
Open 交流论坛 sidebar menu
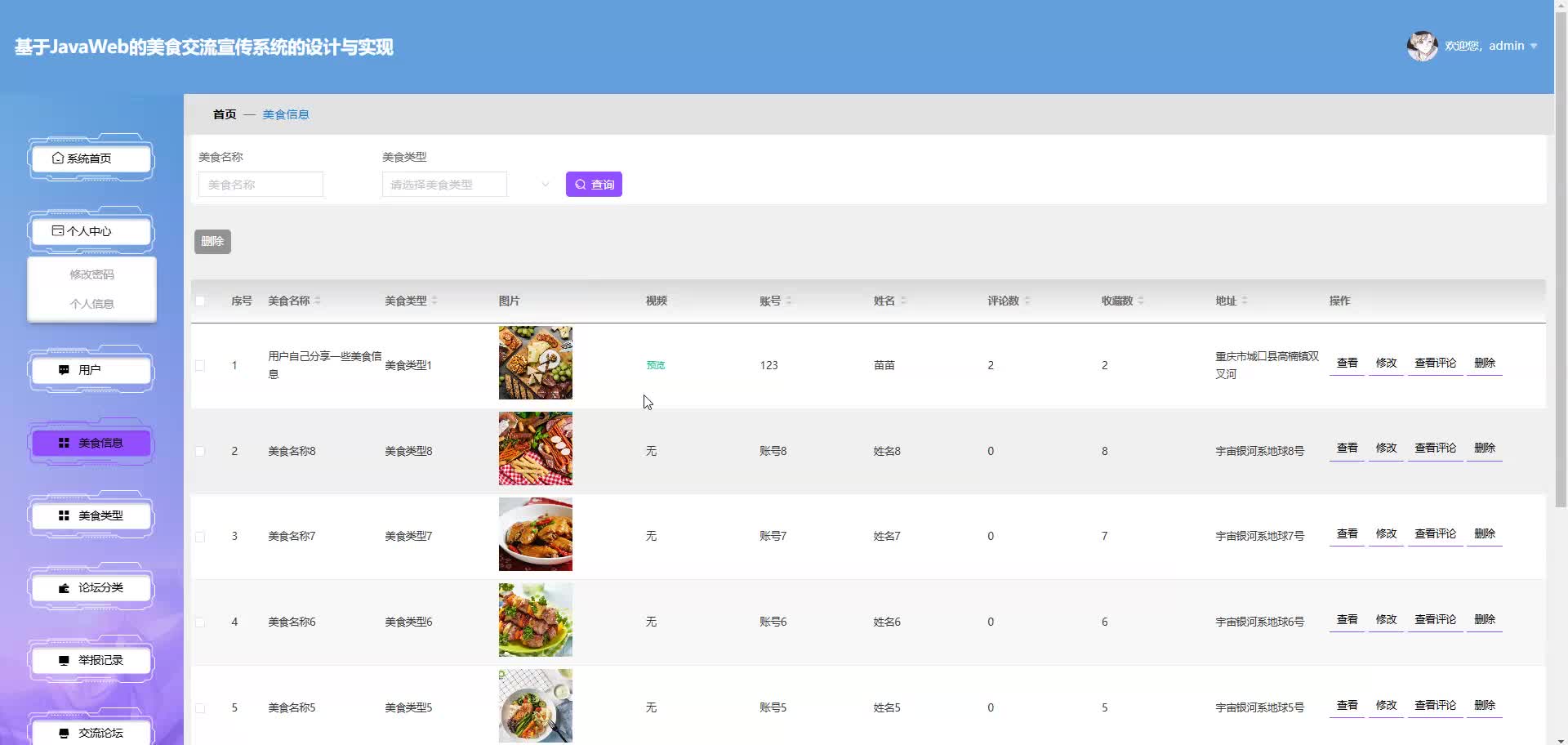click(x=91, y=733)
